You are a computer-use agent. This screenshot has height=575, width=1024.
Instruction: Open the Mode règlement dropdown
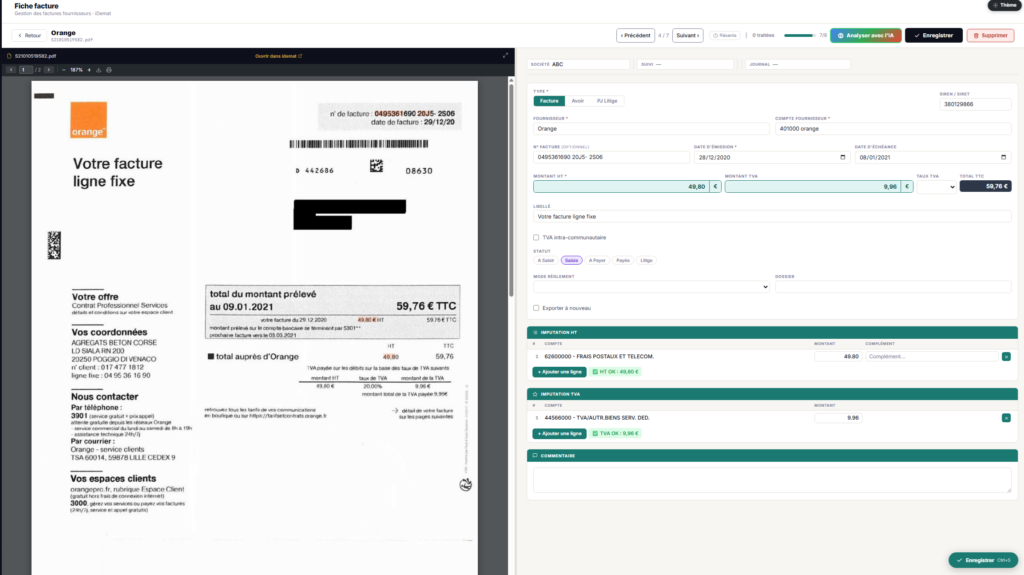coord(651,287)
